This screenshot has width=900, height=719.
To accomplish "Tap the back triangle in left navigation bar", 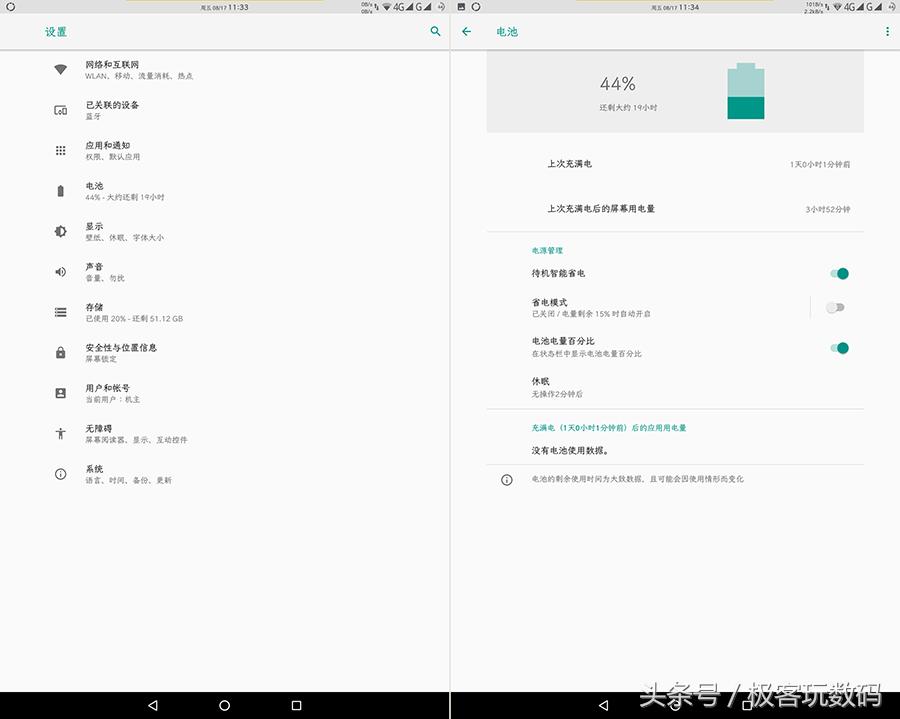I will (x=152, y=705).
